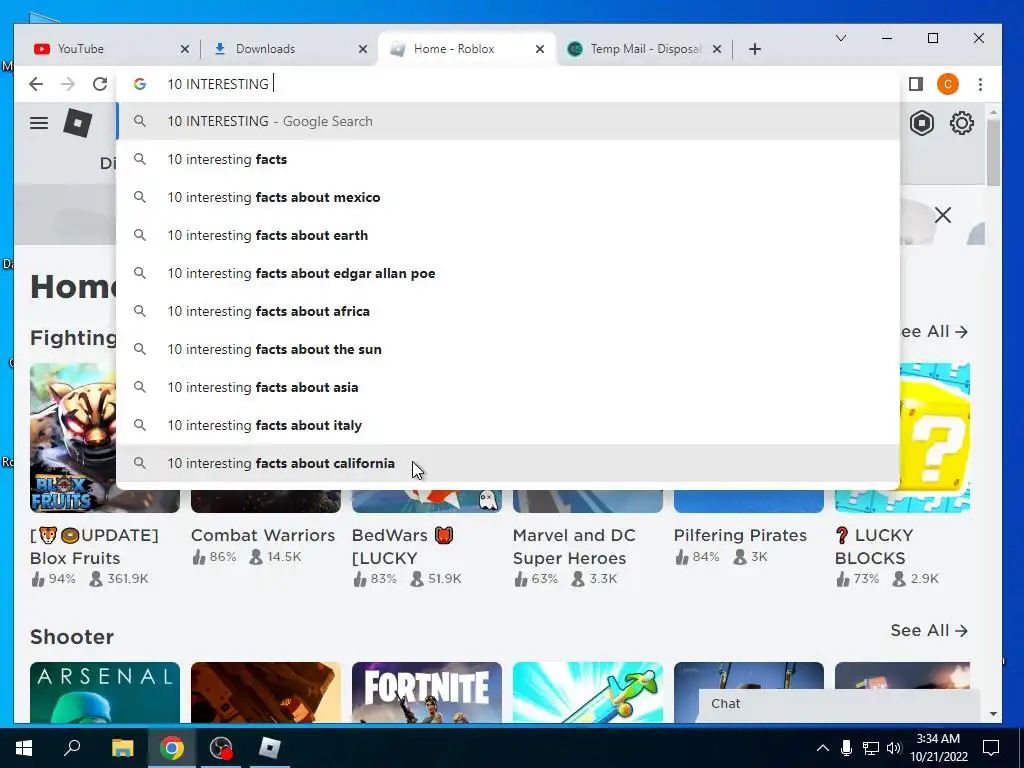The height and width of the screenshot is (768, 1024).
Task: Open the Chat panel
Action: pos(839,704)
